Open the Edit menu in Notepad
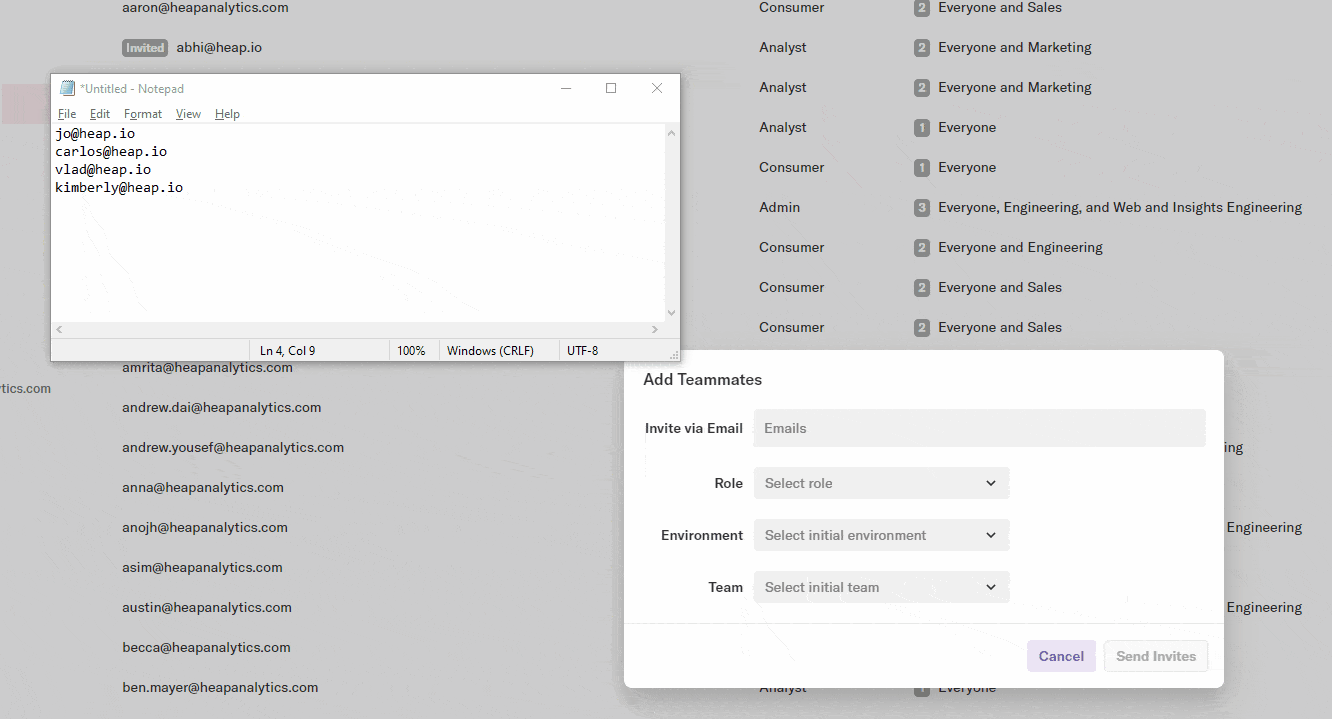 [x=100, y=114]
